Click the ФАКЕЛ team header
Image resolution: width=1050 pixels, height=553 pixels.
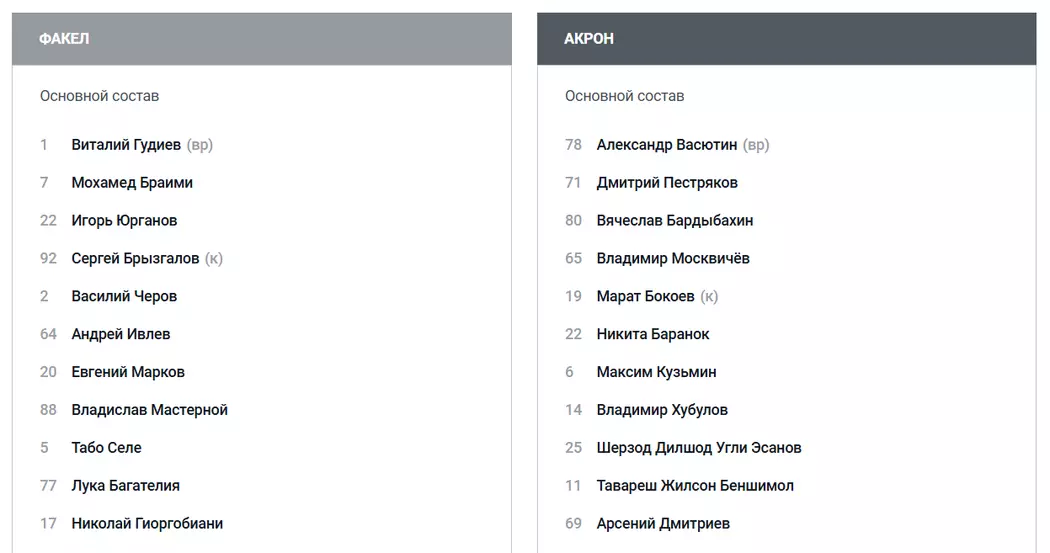(64, 39)
